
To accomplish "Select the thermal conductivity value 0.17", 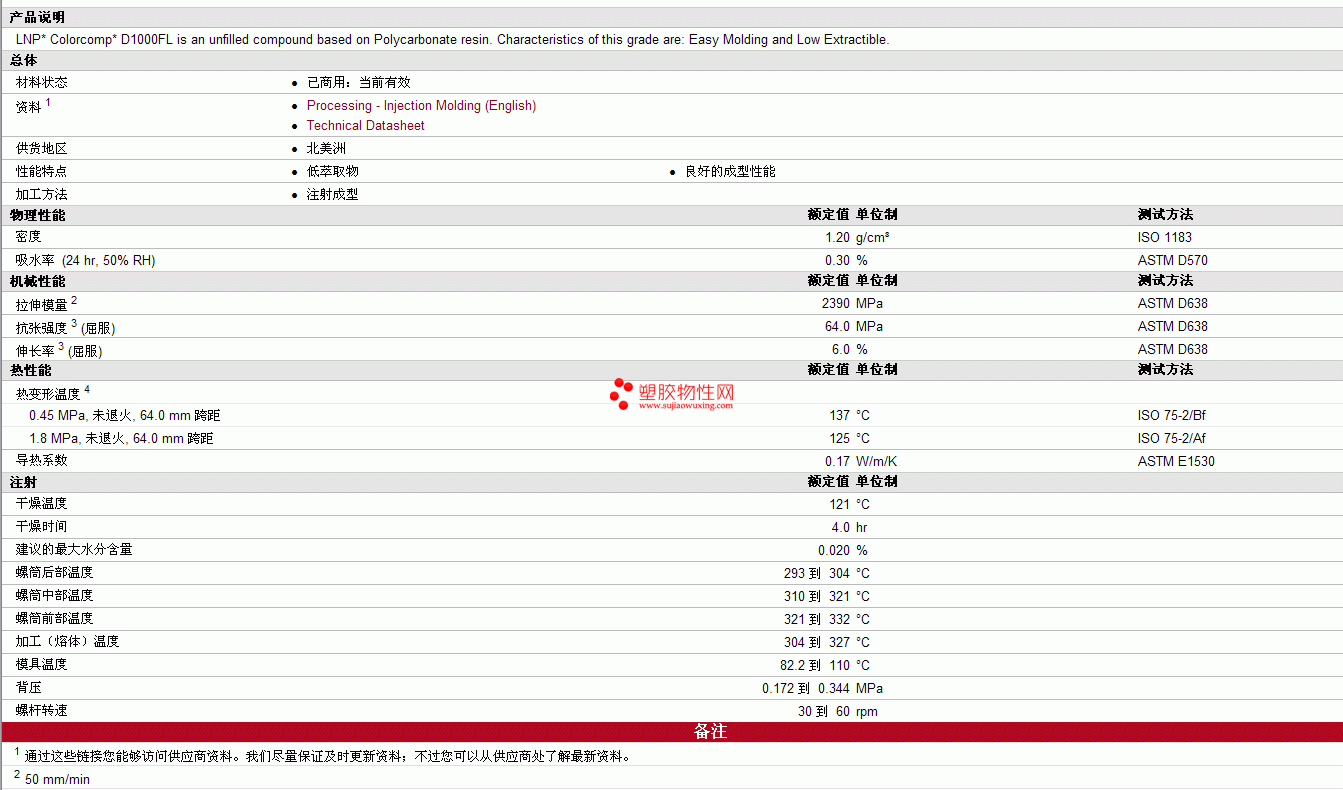I will [x=838, y=462].
